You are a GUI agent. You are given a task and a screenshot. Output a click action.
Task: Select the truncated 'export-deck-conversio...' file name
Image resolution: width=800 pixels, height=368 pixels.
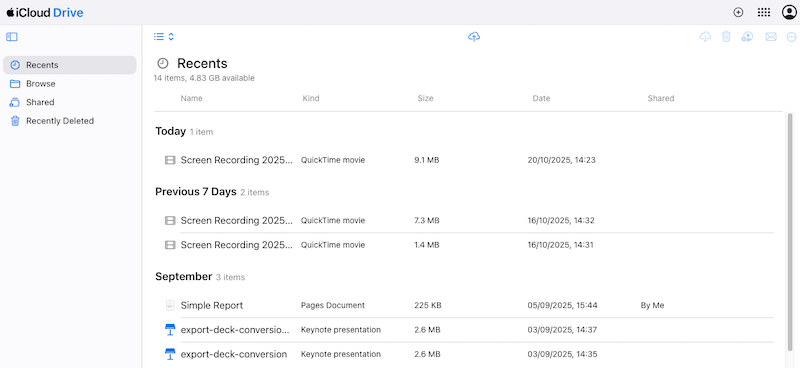click(x=235, y=330)
